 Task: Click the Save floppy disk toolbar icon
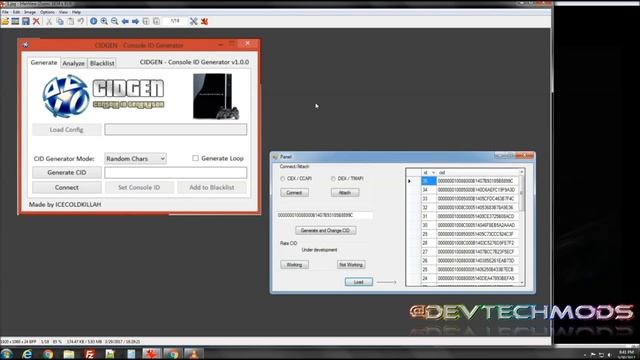26,21
